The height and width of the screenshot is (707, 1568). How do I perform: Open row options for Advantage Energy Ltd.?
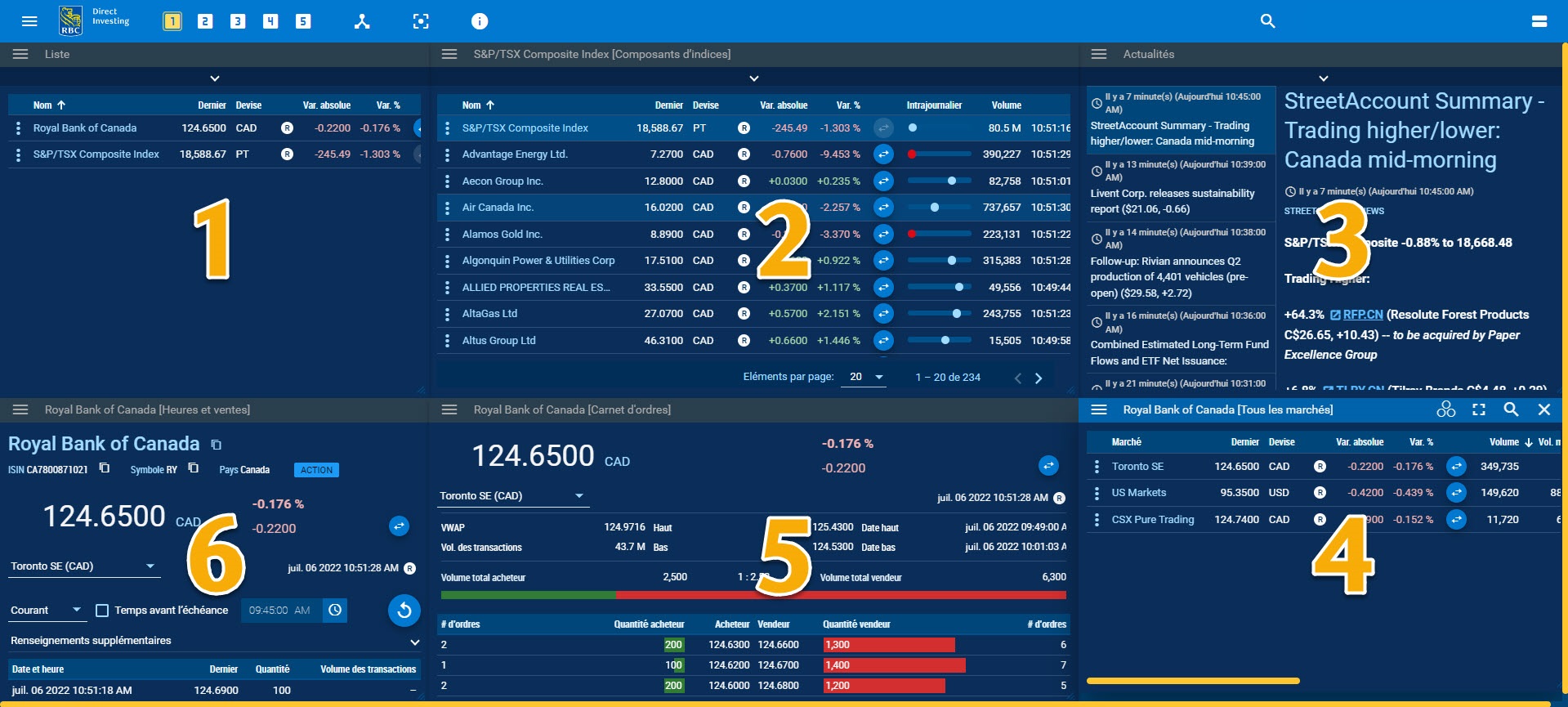447,154
